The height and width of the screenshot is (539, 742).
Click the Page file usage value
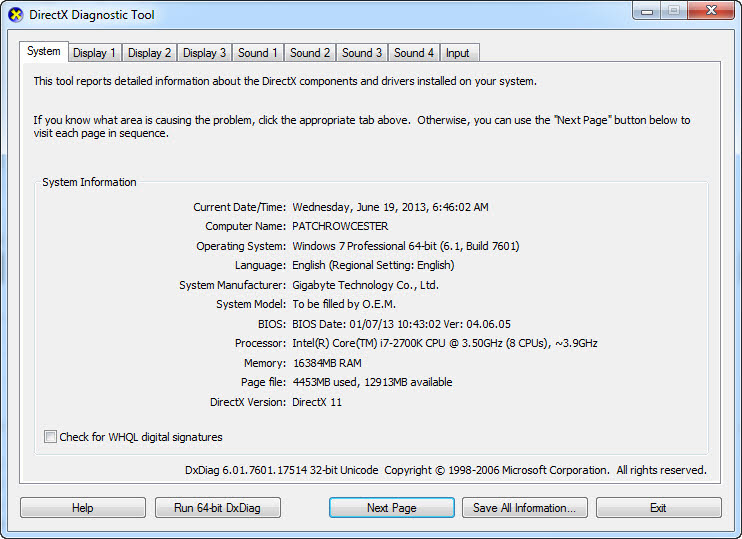coord(372,382)
